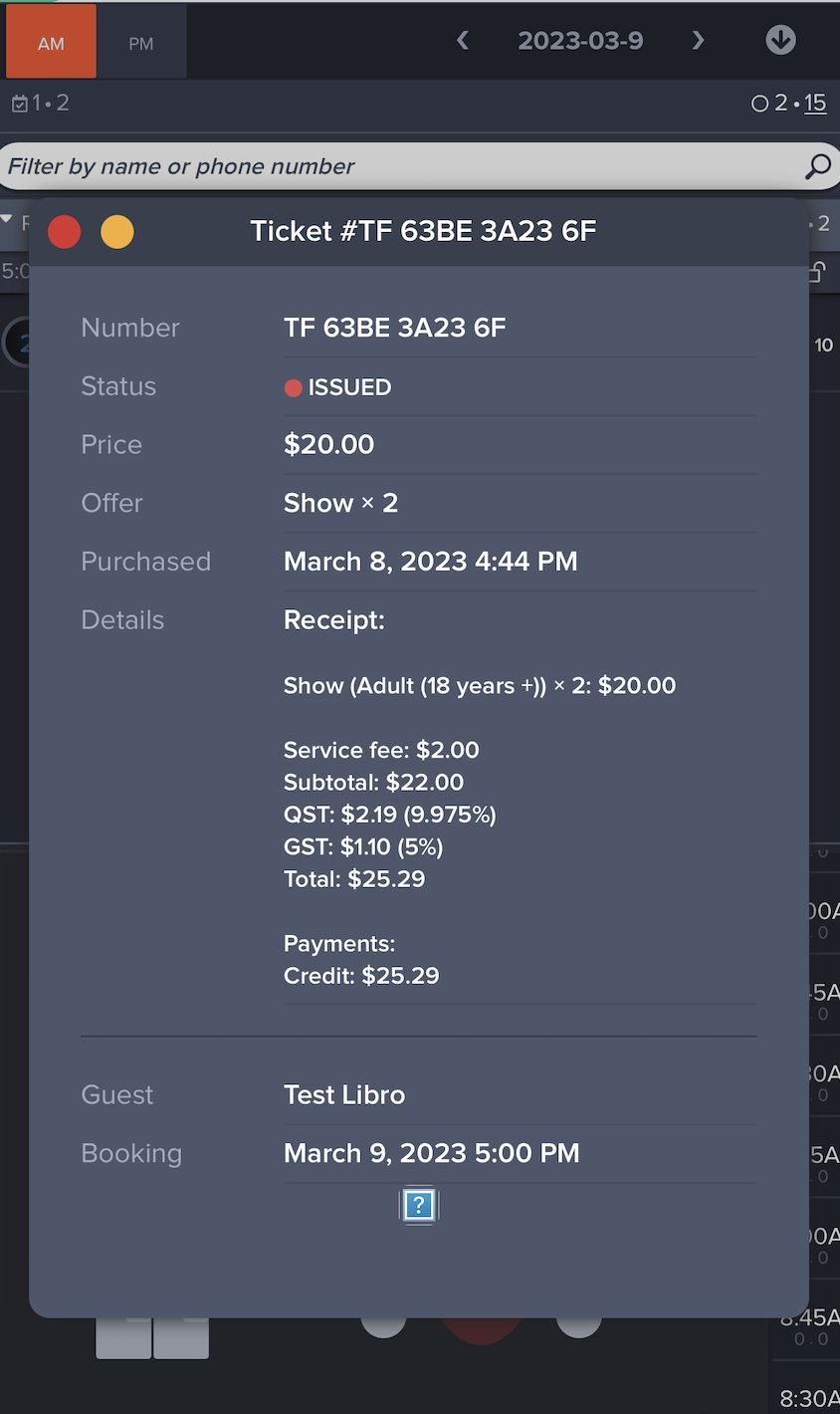
Task: Go to the previous date
Action: coord(463,41)
